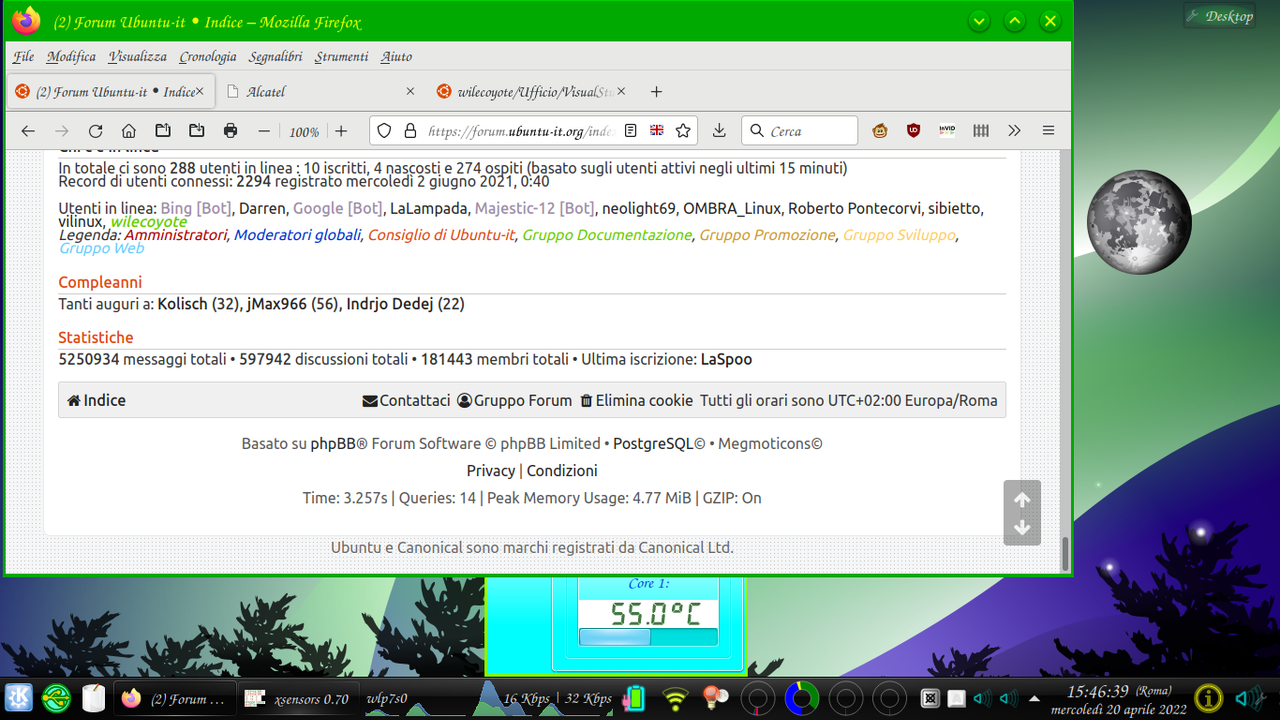Open the Condizioni terms link
The width and height of the screenshot is (1280, 720).
coord(562,470)
